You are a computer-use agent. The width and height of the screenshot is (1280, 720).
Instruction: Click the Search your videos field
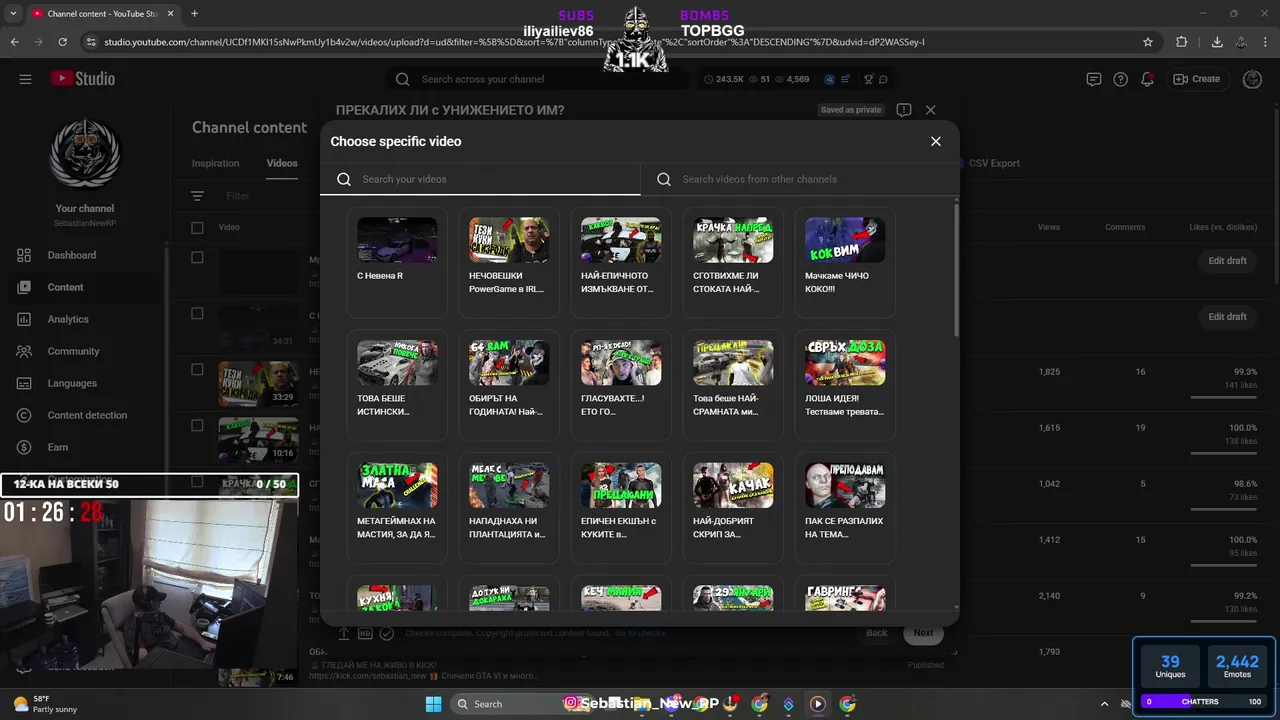pyautogui.click(x=480, y=179)
